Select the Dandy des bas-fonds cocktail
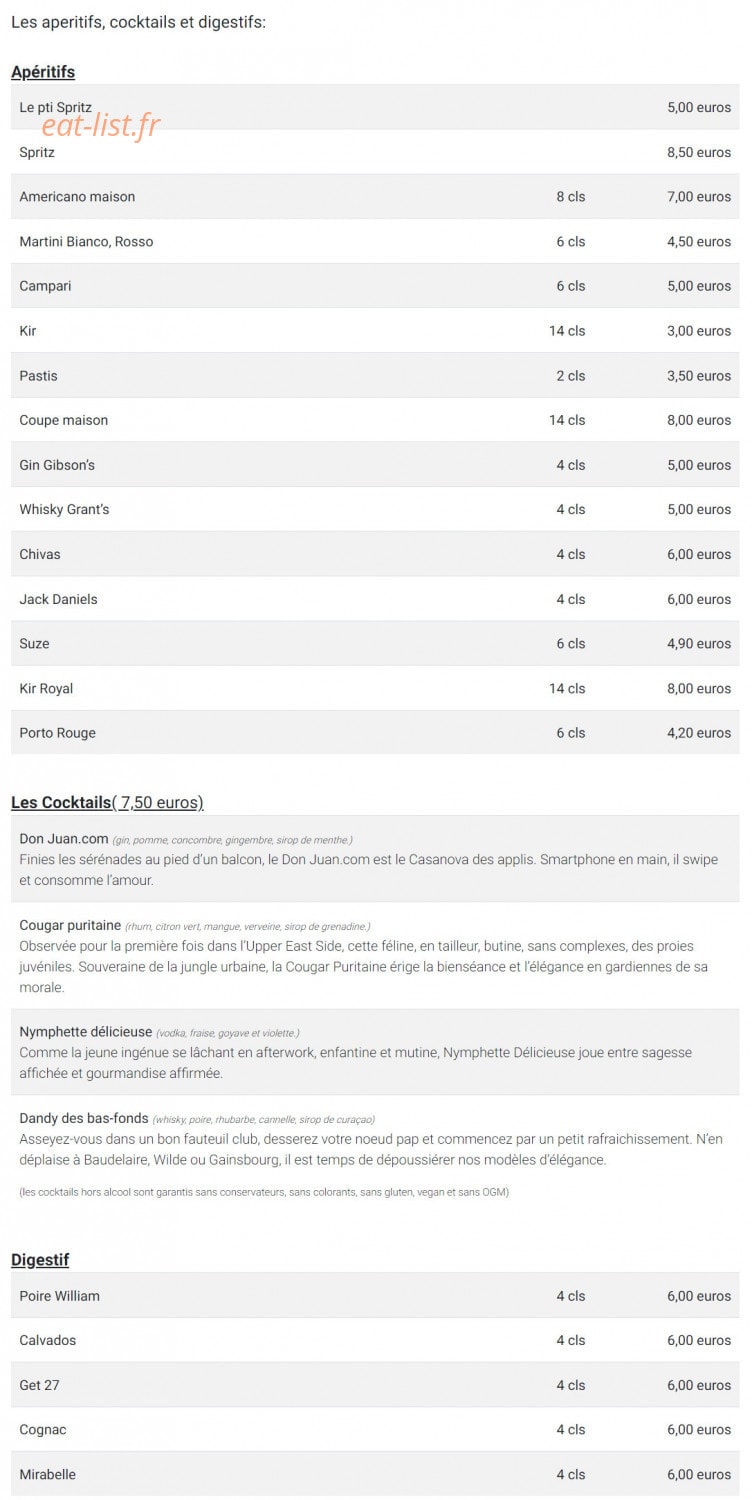752x1500 pixels. click(84, 1118)
